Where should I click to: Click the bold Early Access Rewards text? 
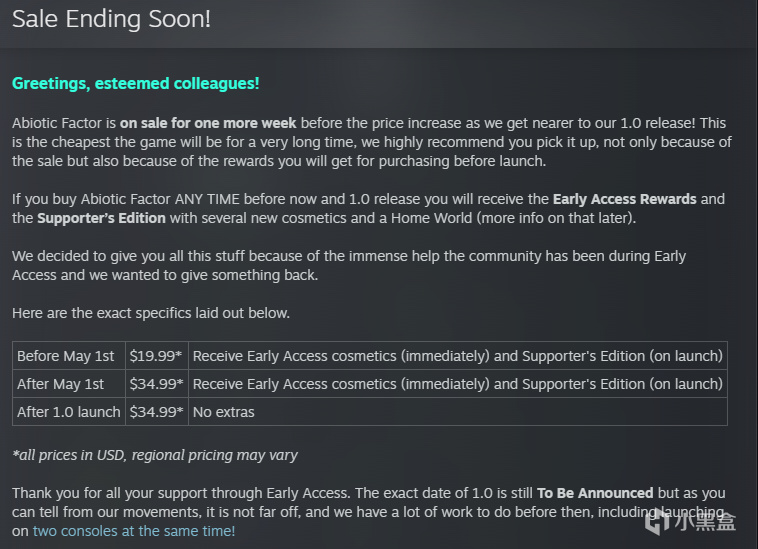625,199
